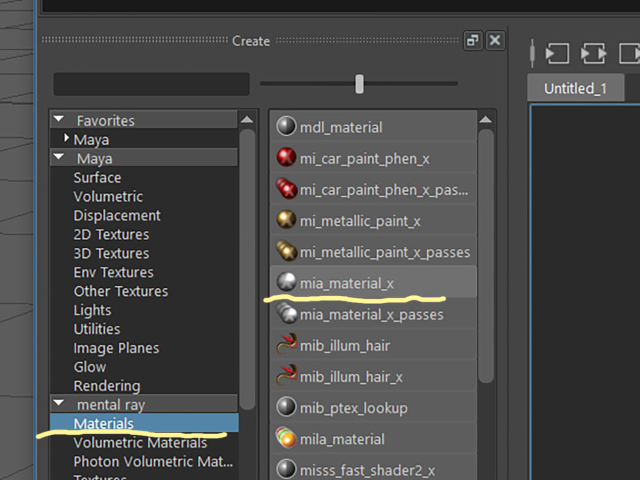Select the Glow category
640x480 pixels.
[90, 367]
